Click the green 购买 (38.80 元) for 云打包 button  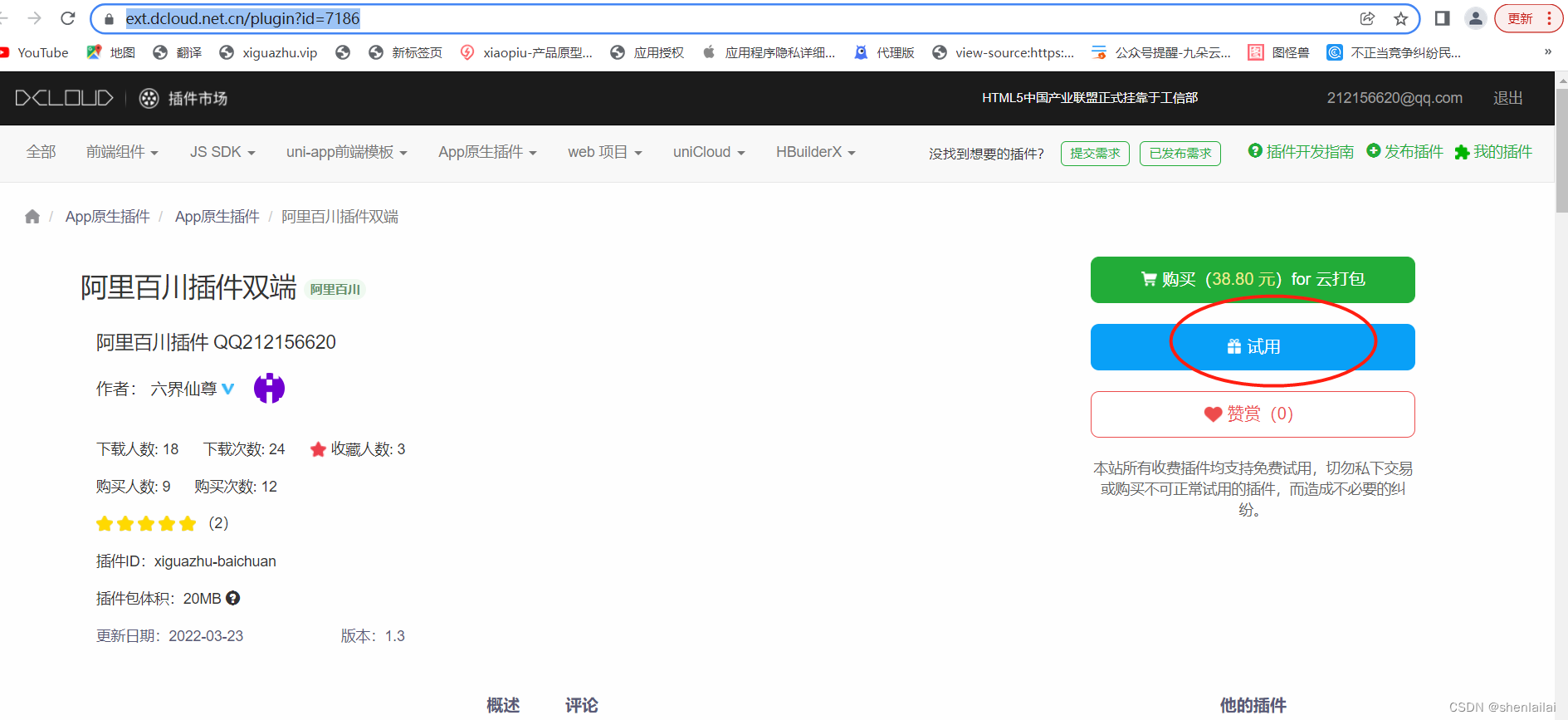click(1253, 280)
